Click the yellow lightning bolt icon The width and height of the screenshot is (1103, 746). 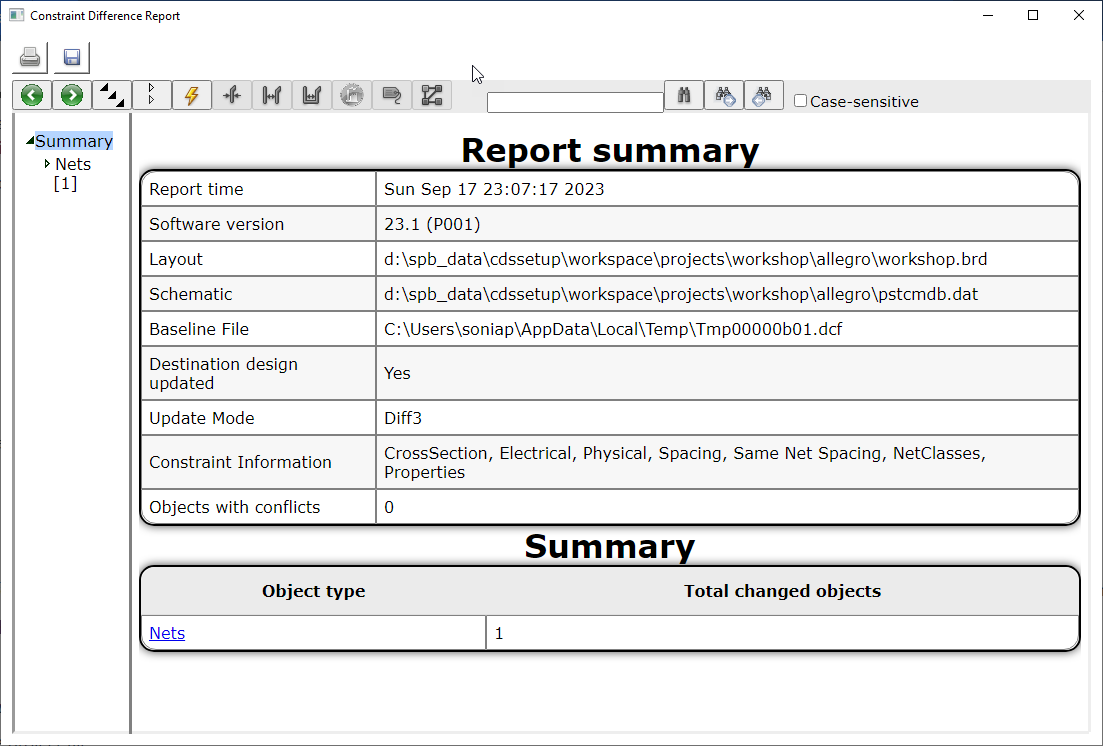[192, 96]
